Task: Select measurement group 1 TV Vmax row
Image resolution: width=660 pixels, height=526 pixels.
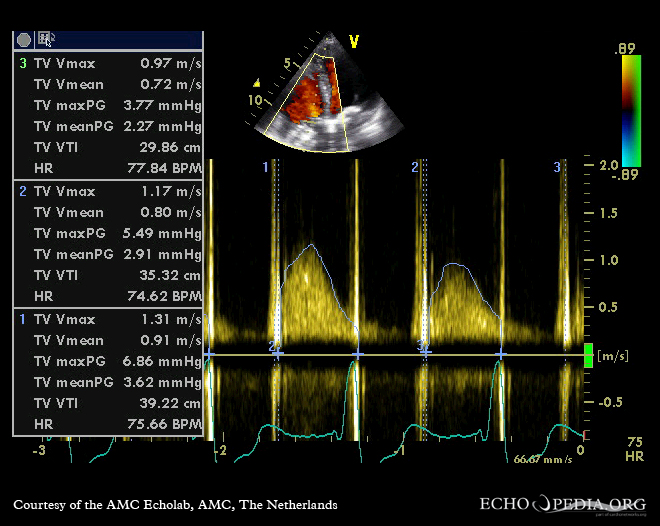Action: click(108, 319)
